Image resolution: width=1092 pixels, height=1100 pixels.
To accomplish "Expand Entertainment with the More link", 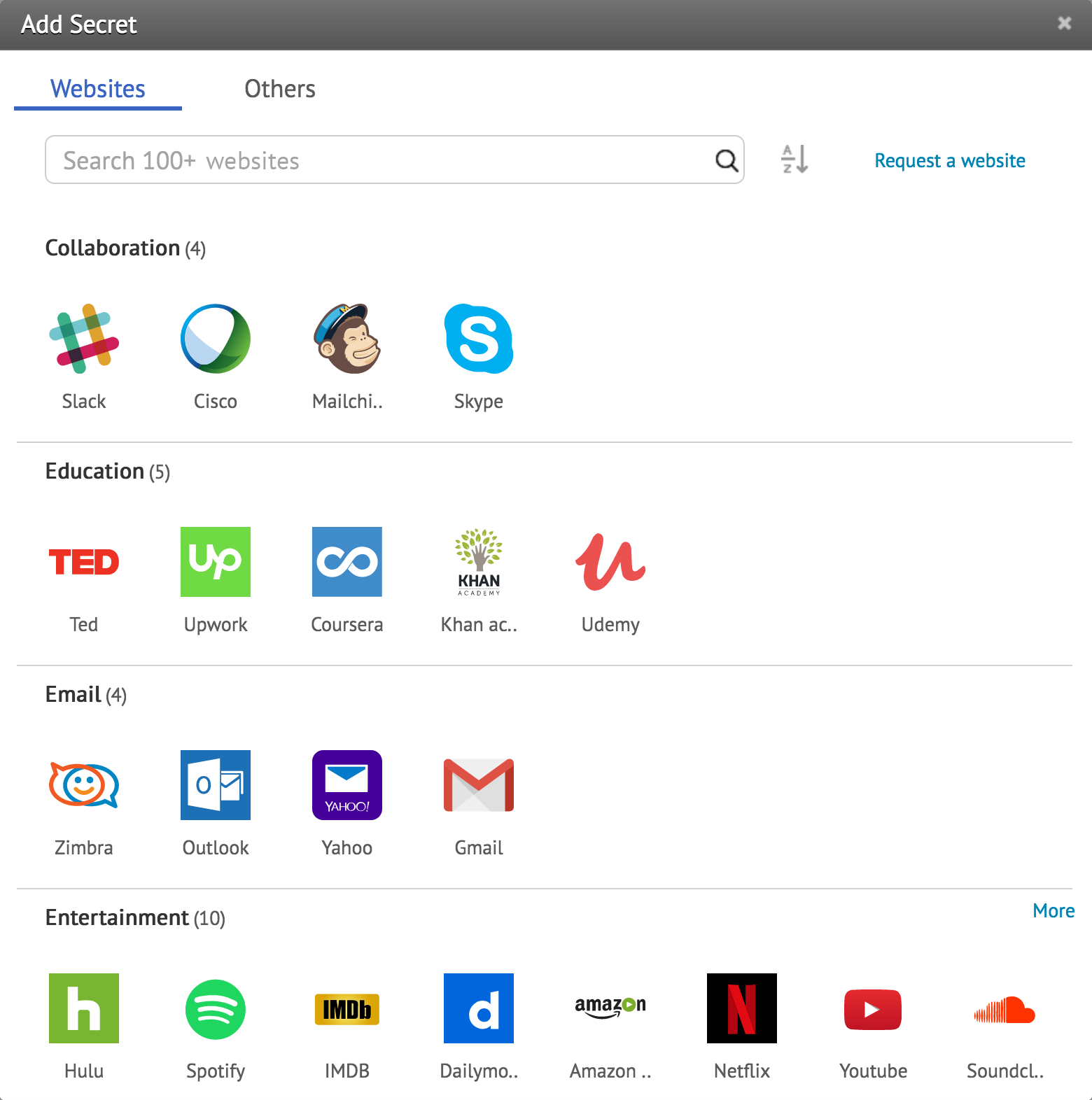I will pos(1053,910).
